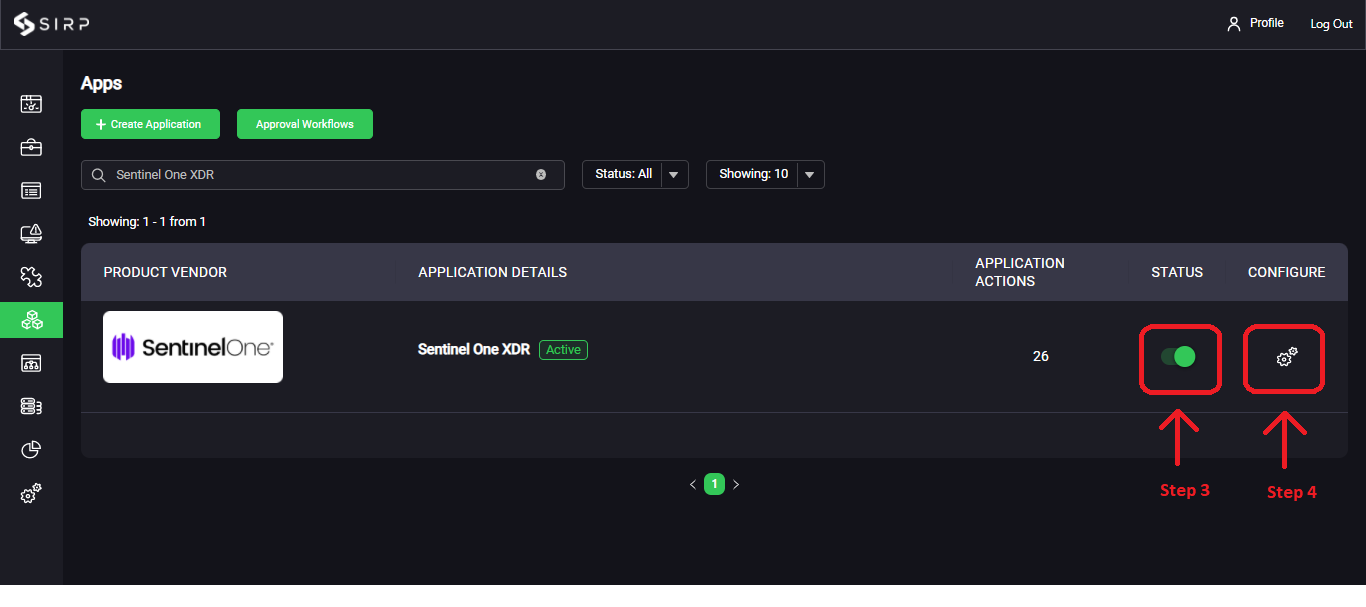Open the Status: All dropdown

click(635, 174)
